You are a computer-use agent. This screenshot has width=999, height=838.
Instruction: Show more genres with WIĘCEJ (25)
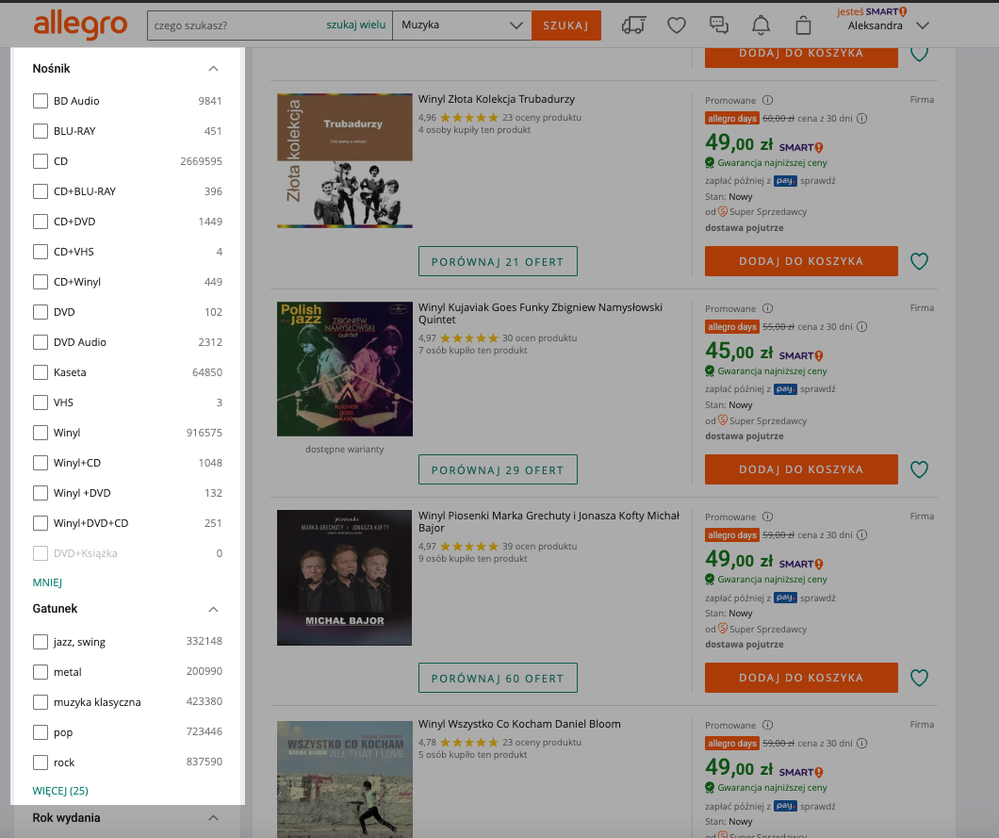coord(61,791)
